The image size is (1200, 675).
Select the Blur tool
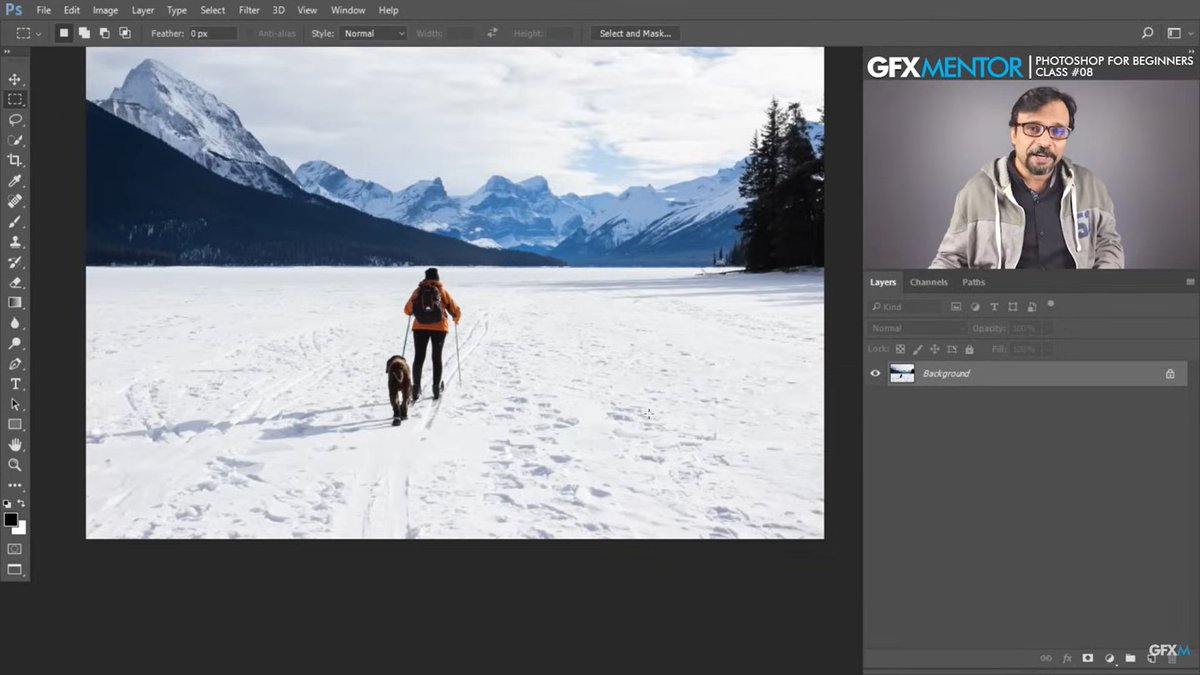click(x=15, y=323)
